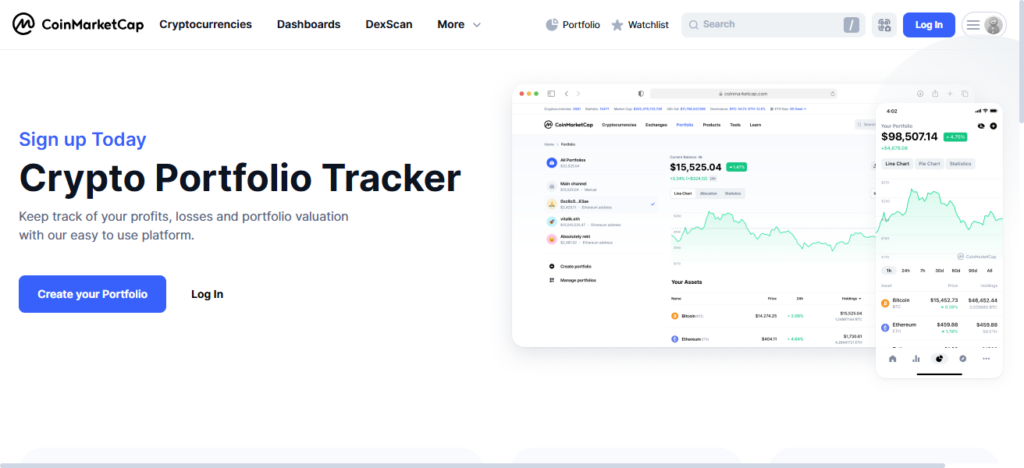Click the blue Log In button
Image resolution: width=1024 pixels, height=468 pixels.
point(929,25)
